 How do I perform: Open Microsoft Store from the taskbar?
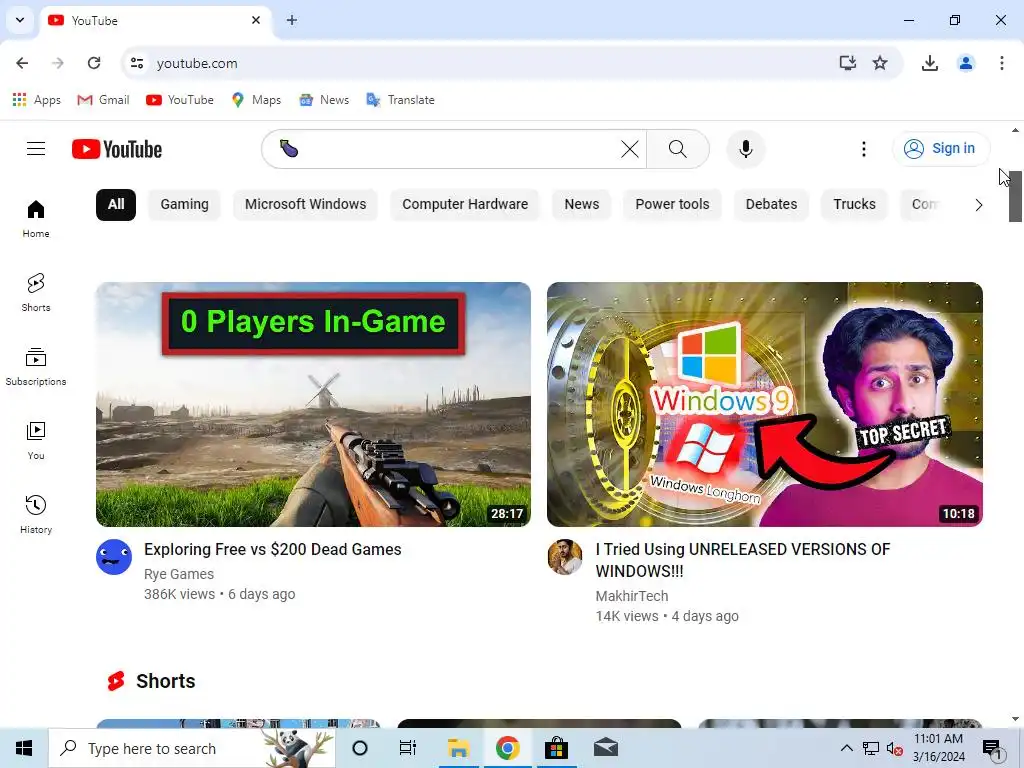556,748
